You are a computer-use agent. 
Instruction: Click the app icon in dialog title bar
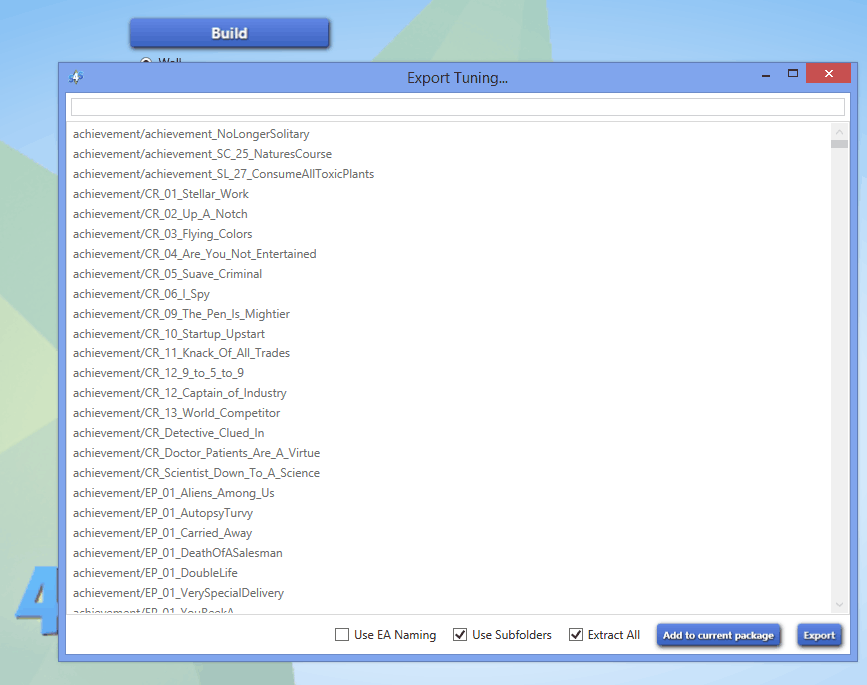point(76,77)
